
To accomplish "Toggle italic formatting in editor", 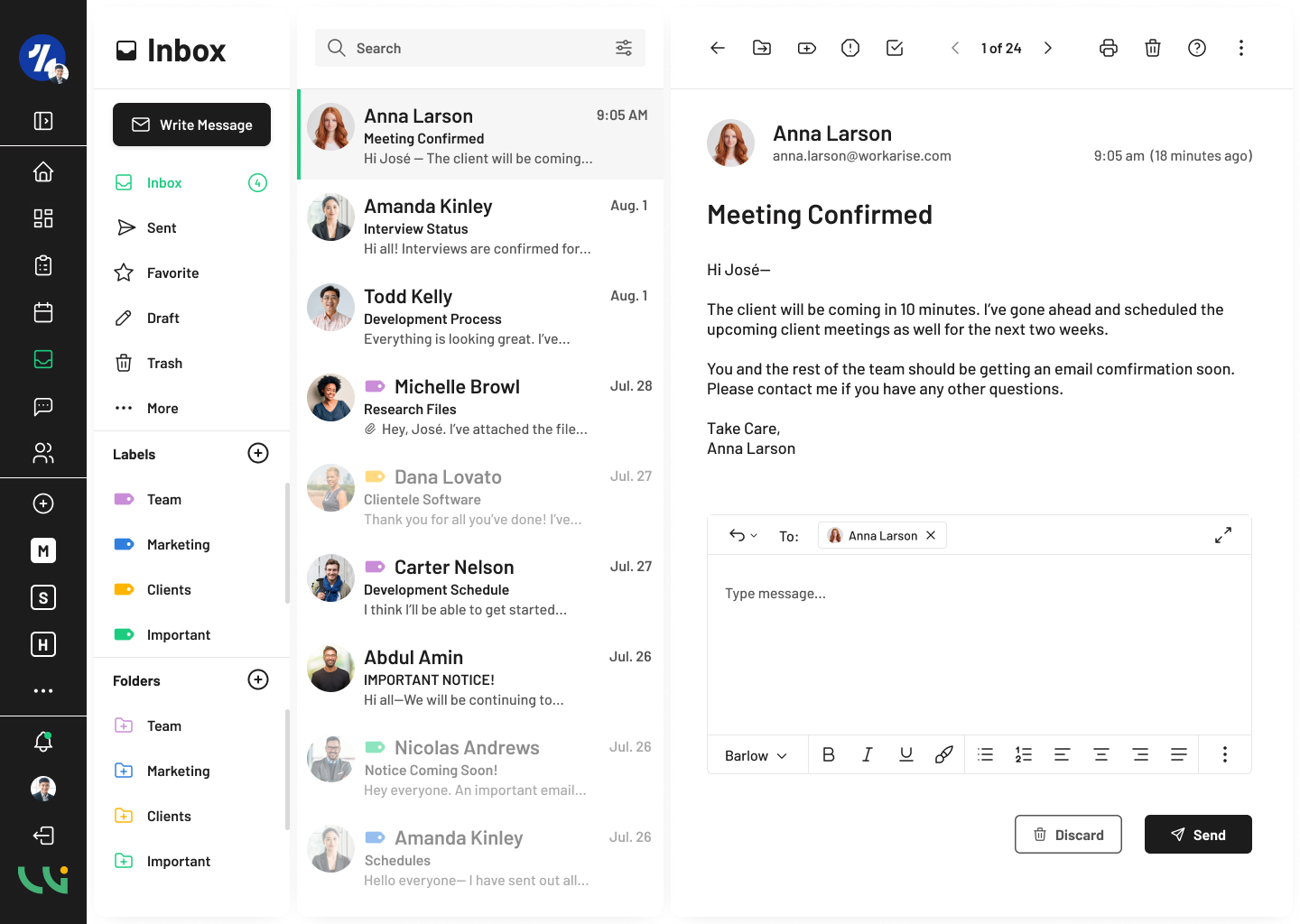I will (867, 755).
